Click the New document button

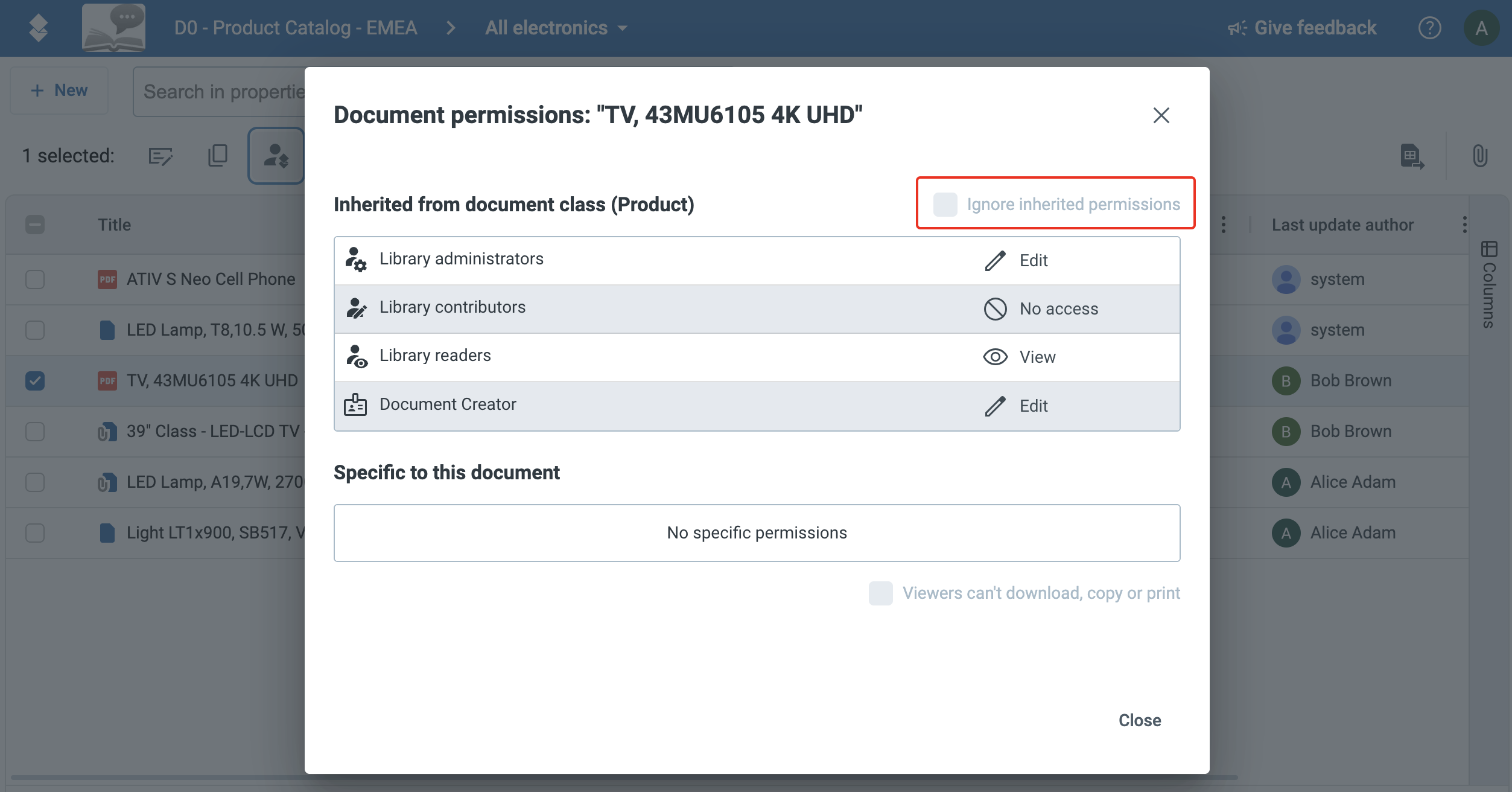pyautogui.click(x=59, y=91)
